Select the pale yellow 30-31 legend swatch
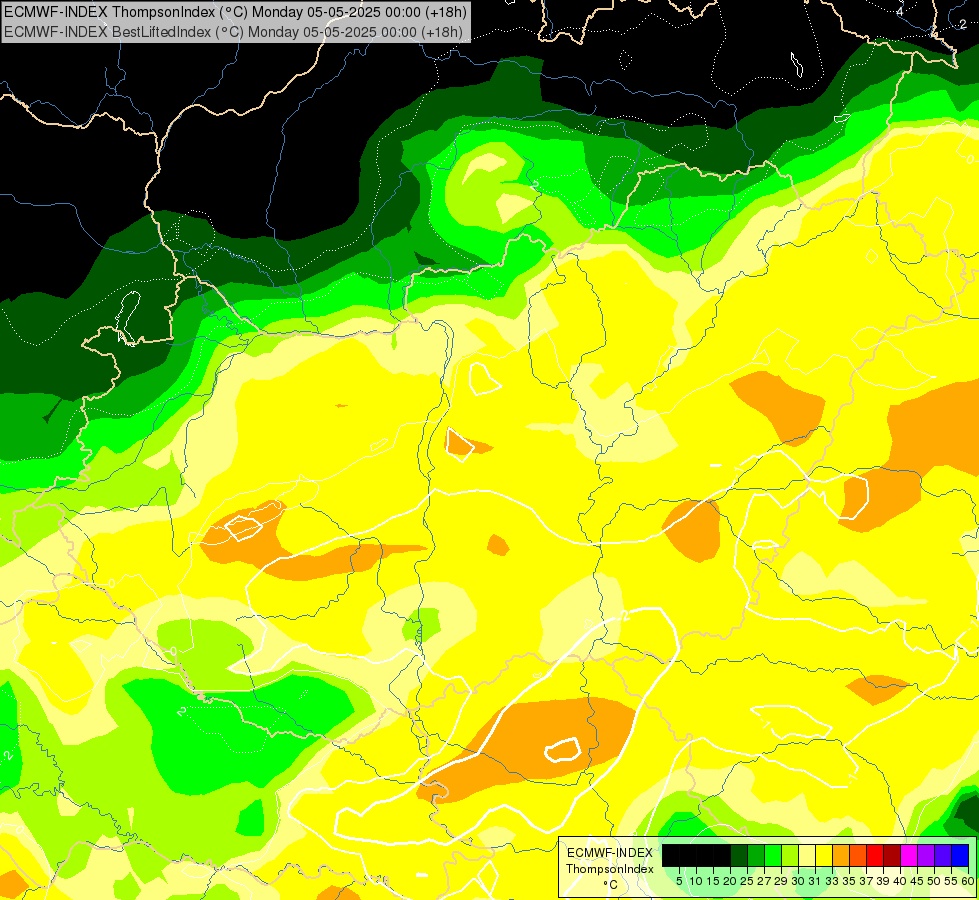 click(x=807, y=855)
